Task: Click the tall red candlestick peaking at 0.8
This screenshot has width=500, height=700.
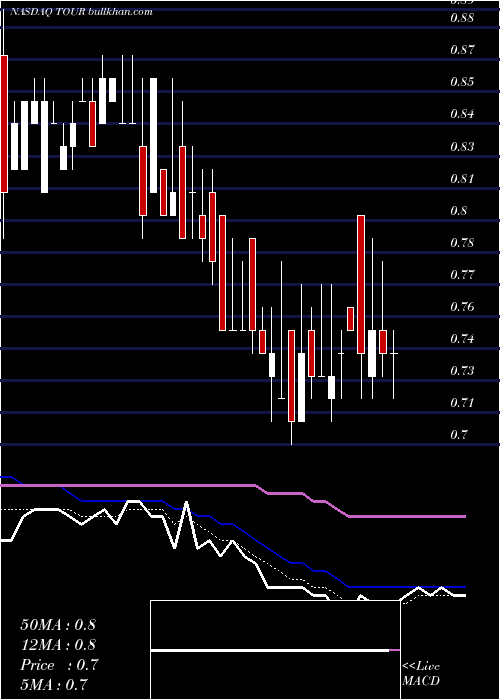Action: [x=361, y=284]
